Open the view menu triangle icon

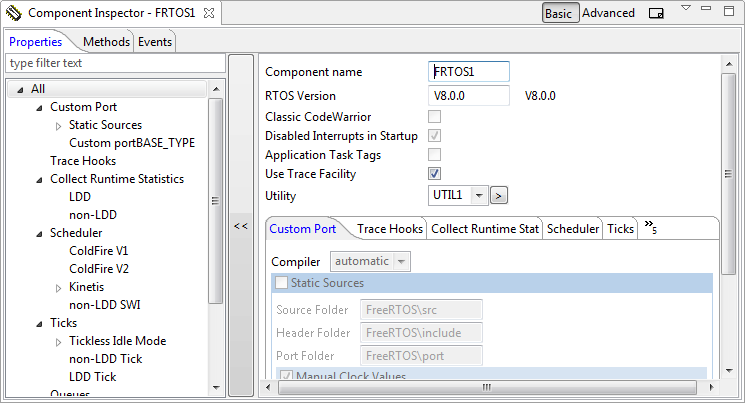coord(686,9)
